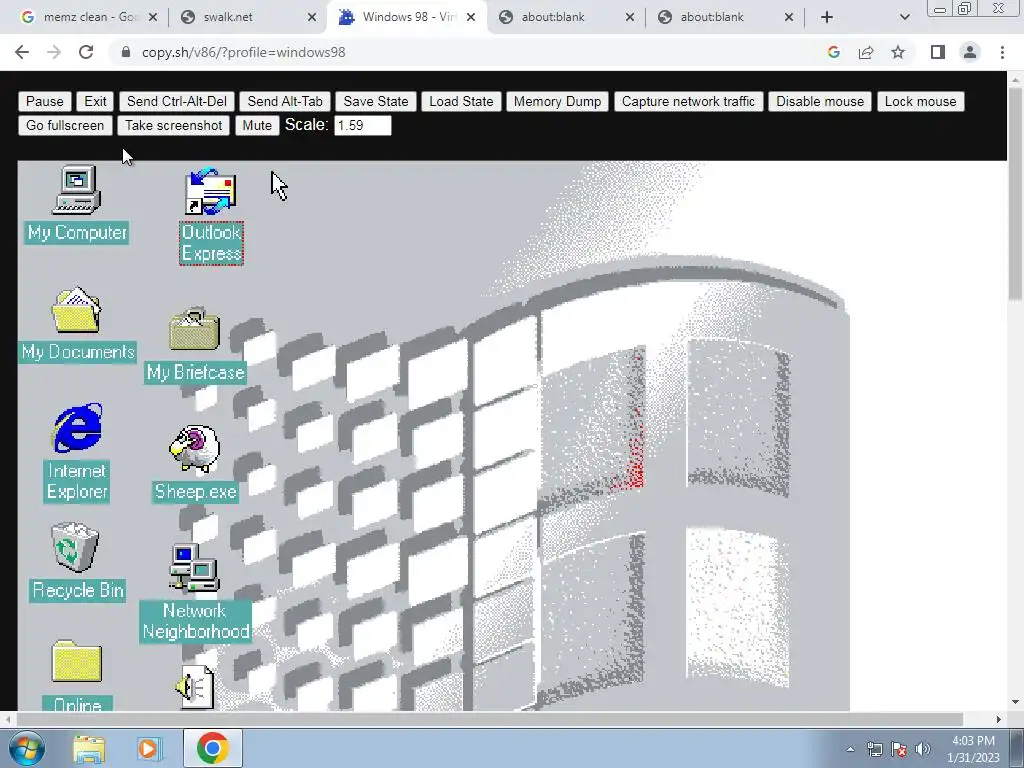
Task: Click the address bar URL
Action: coord(243,52)
